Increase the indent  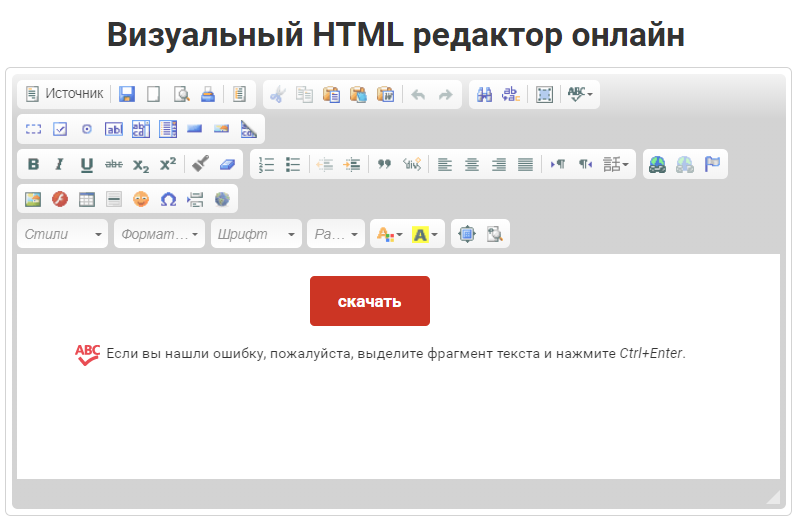pos(352,165)
